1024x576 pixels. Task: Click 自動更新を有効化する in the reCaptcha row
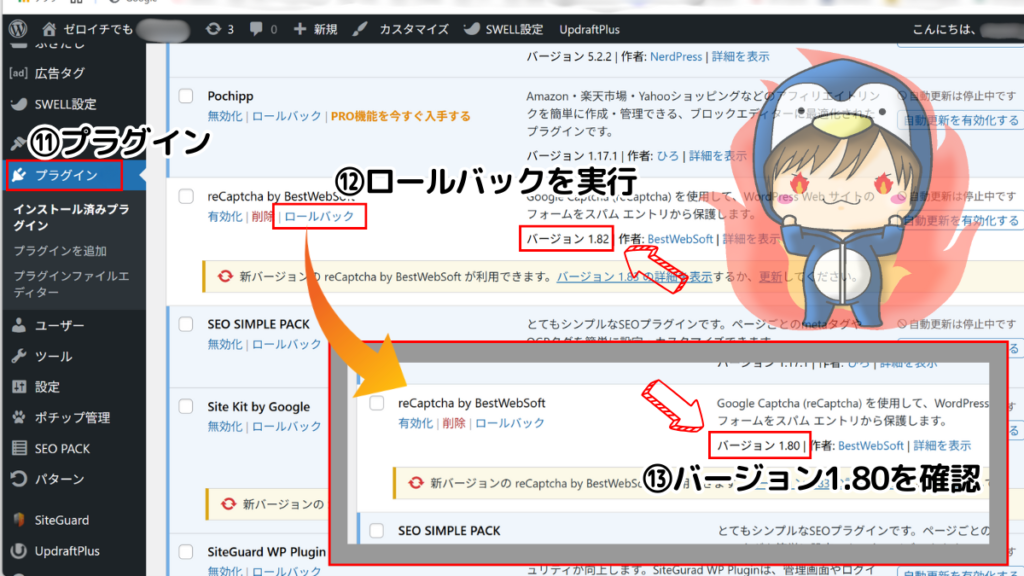click(961, 221)
